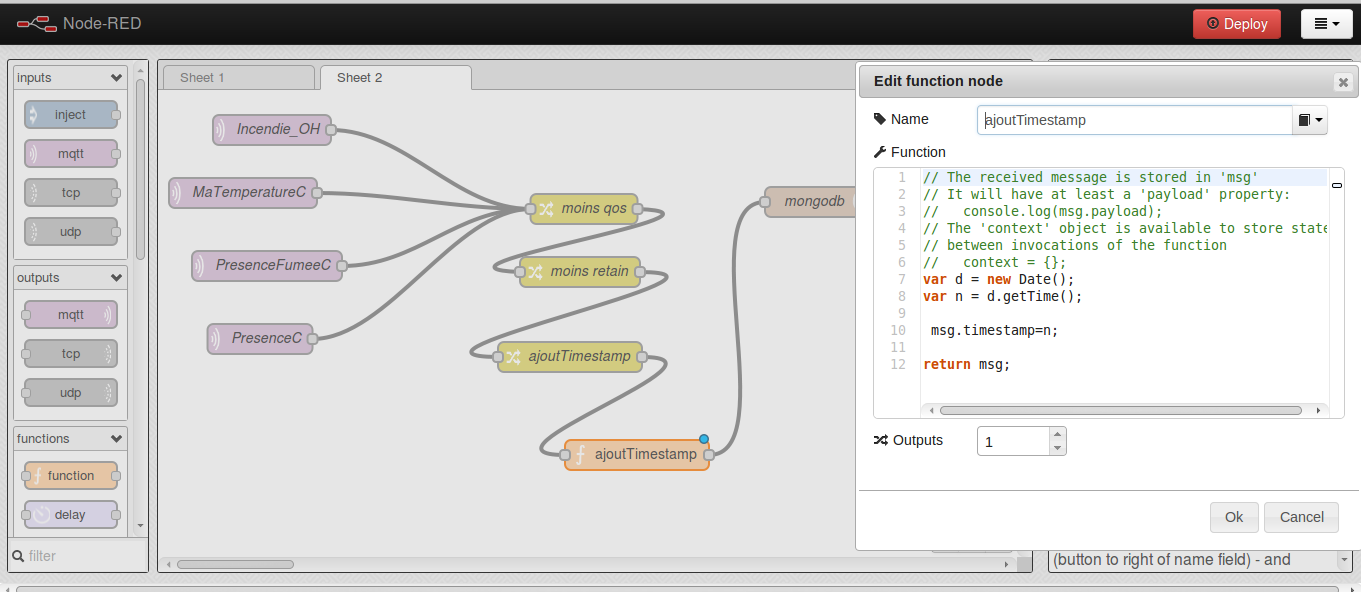Select the Incendie_OH mqtt node

[x=272, y=129]
